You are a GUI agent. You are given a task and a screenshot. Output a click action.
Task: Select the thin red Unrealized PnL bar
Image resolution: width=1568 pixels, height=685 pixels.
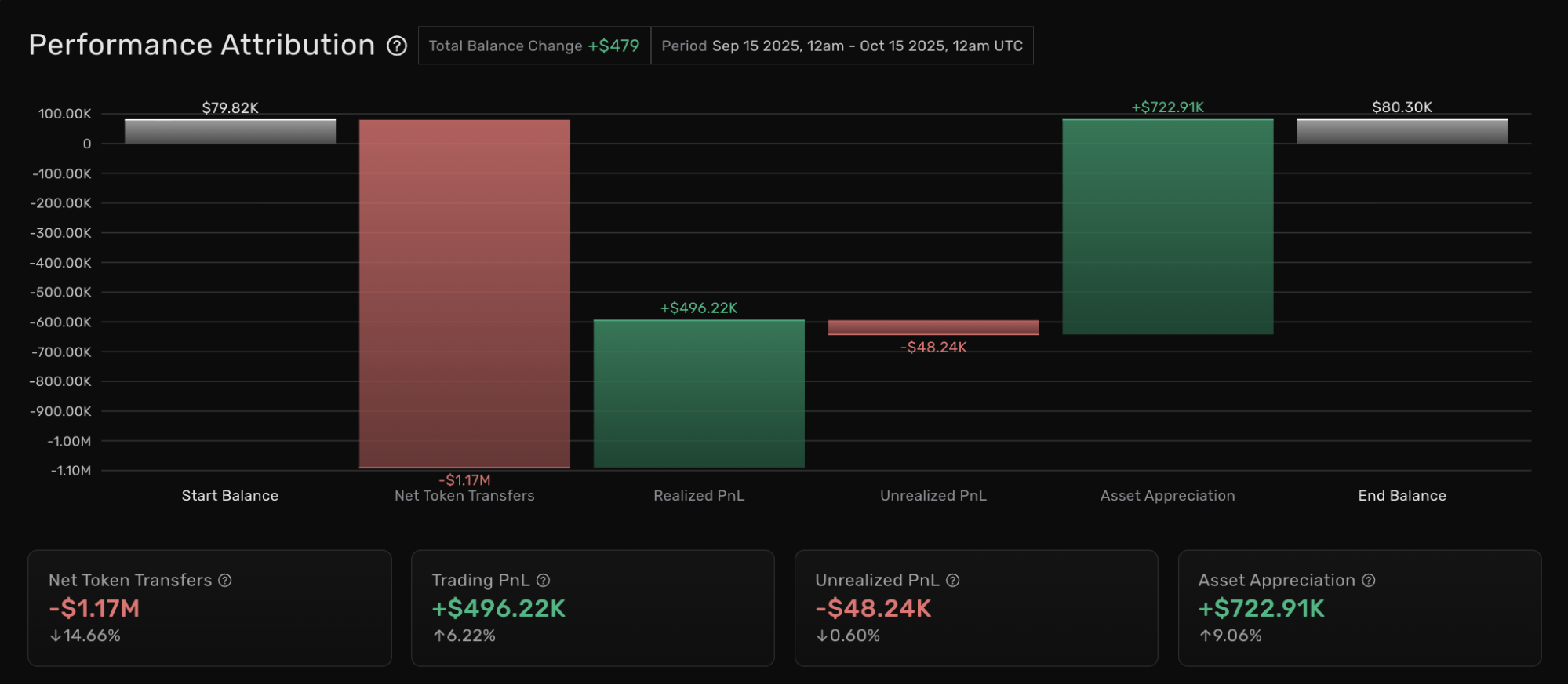(x=933, y=327)
